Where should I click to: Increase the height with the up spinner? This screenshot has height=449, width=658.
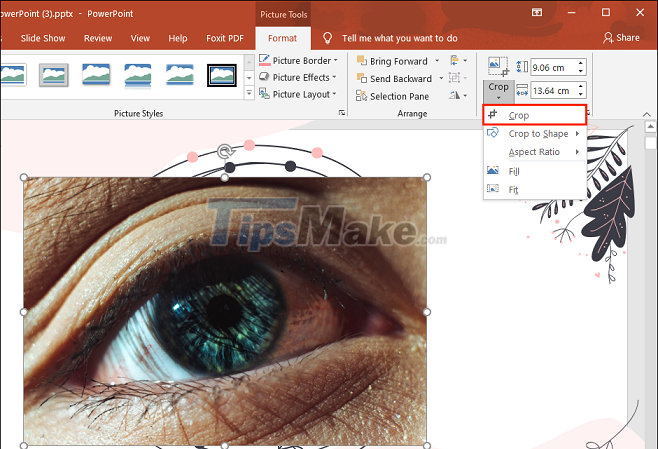coord(581,63)
